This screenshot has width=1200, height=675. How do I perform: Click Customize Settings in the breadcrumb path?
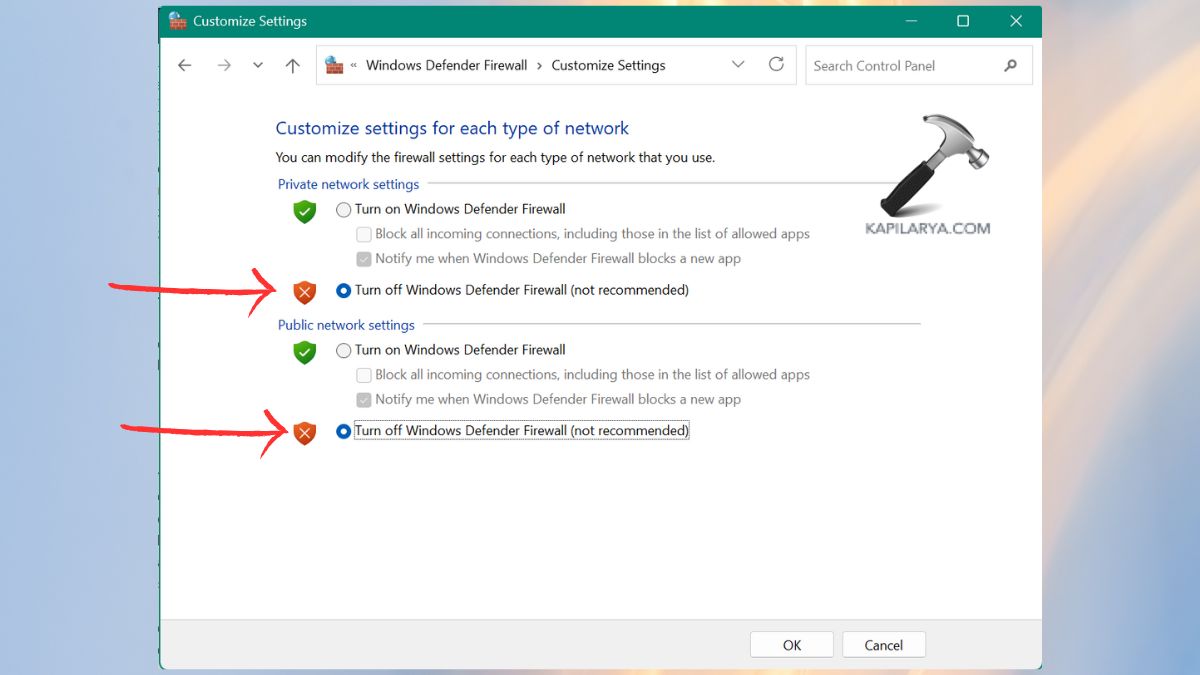coord(608,64)
